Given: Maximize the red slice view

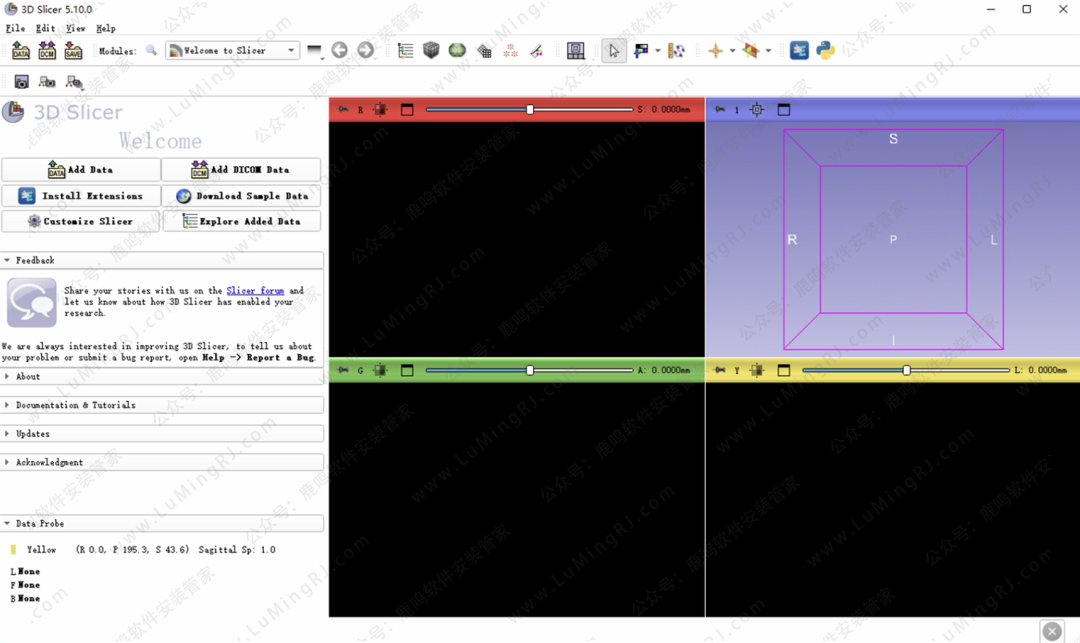Looking at the screenshot, I should pyautogui.click(x=407, y=110).
